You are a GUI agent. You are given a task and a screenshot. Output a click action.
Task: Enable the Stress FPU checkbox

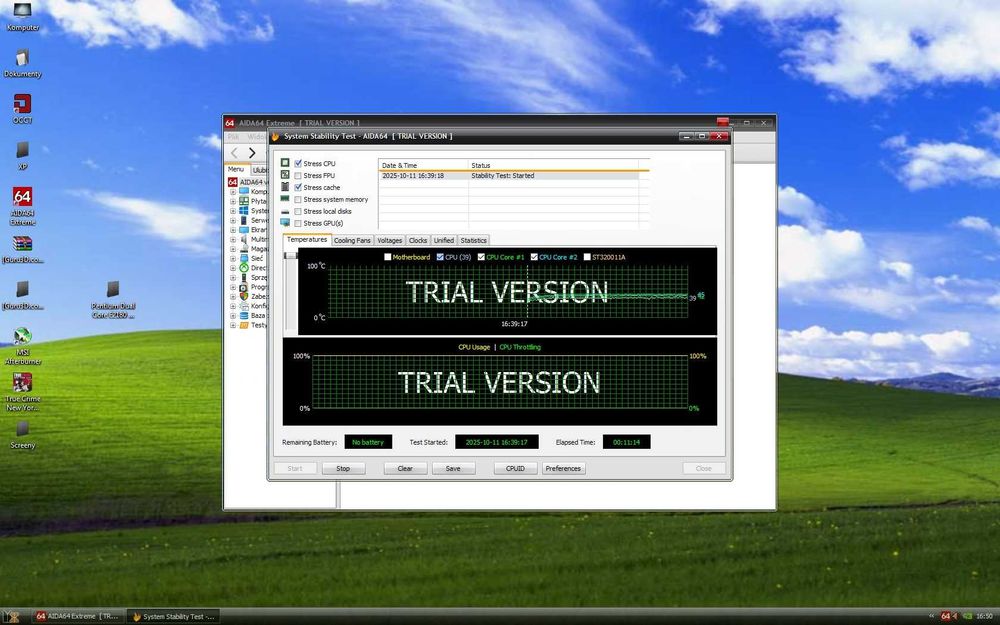[298, 175]
